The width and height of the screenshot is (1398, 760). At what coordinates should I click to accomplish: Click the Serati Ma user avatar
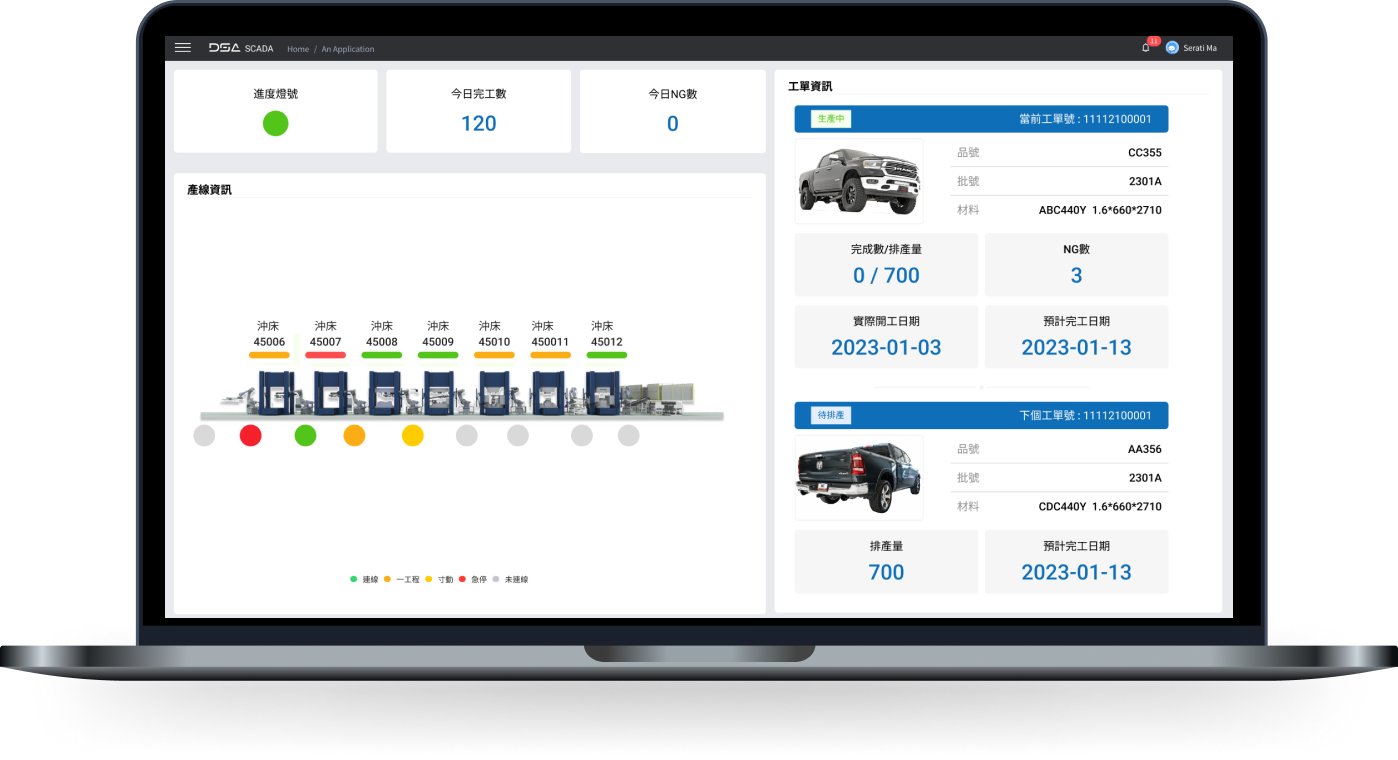tap(1172, 48)
